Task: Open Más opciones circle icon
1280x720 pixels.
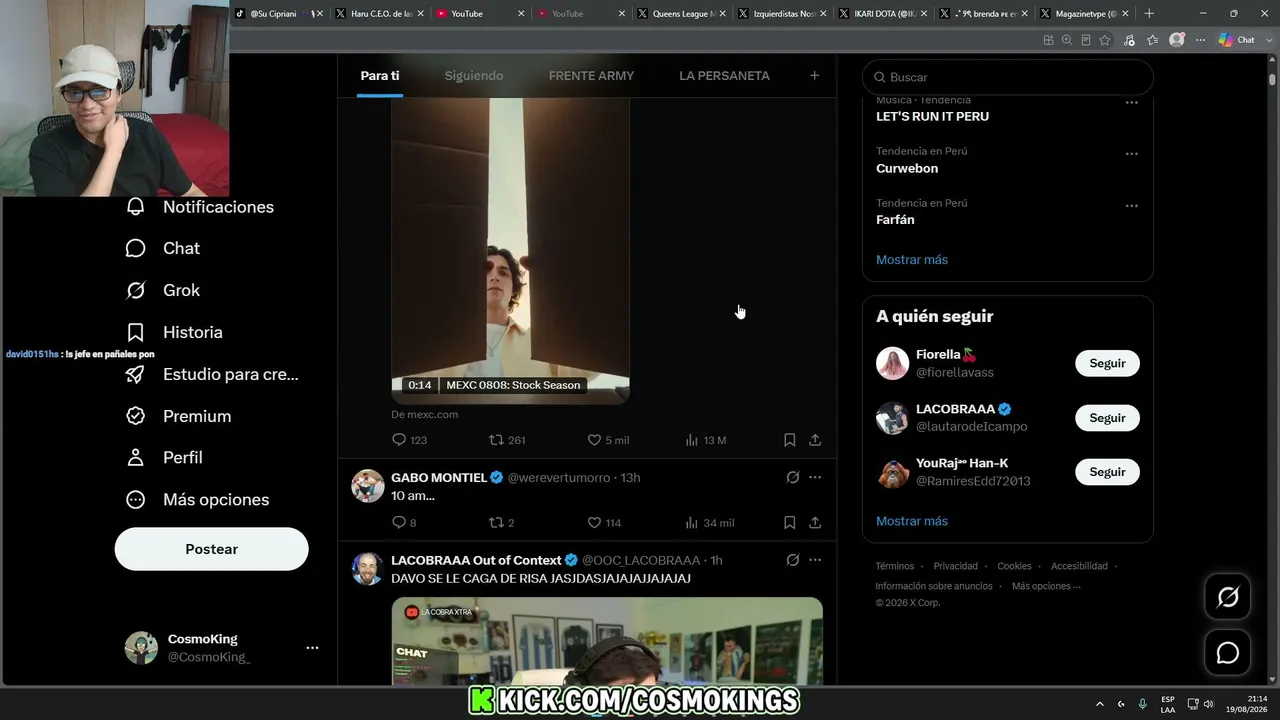Action: click(x=136, y=499)
